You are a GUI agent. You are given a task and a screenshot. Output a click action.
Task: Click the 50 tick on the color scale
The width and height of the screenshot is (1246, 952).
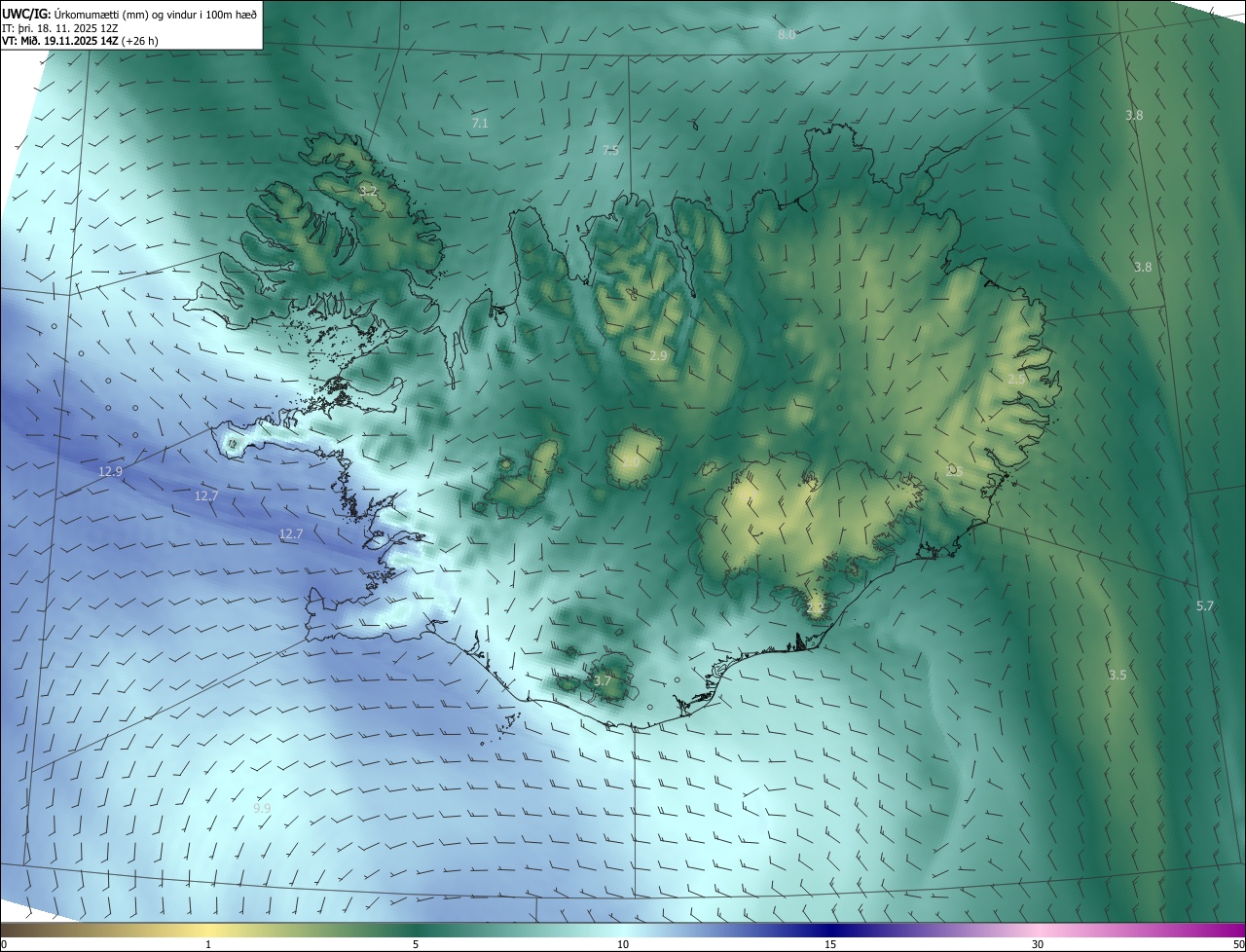[x=1238, y=944]
